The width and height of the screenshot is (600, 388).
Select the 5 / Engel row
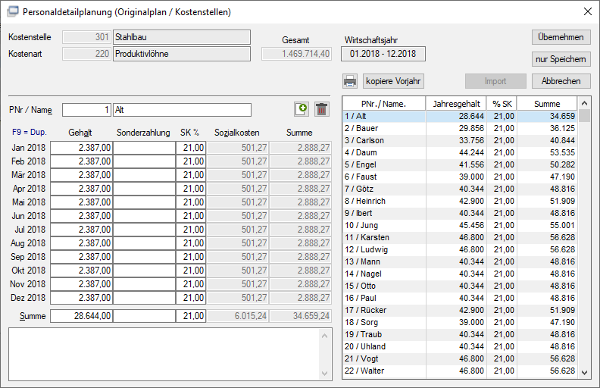pos(460,165)
